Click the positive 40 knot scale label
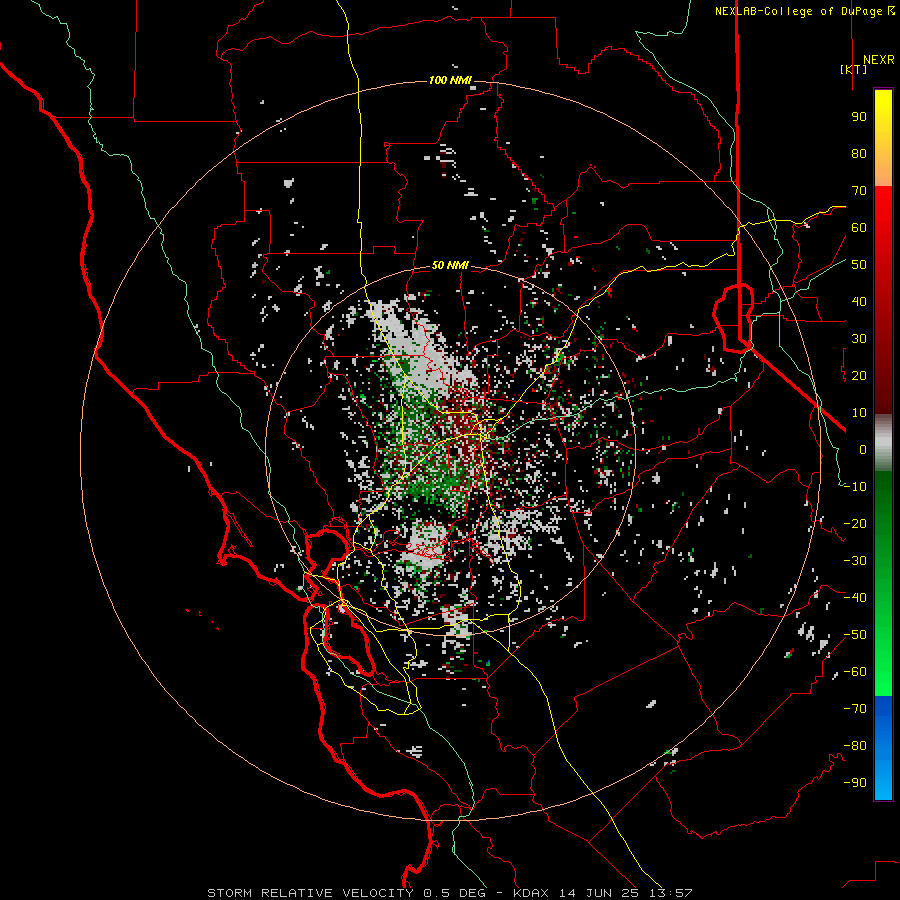The height and width of the screenshot is (900, 900). (859, 302)
